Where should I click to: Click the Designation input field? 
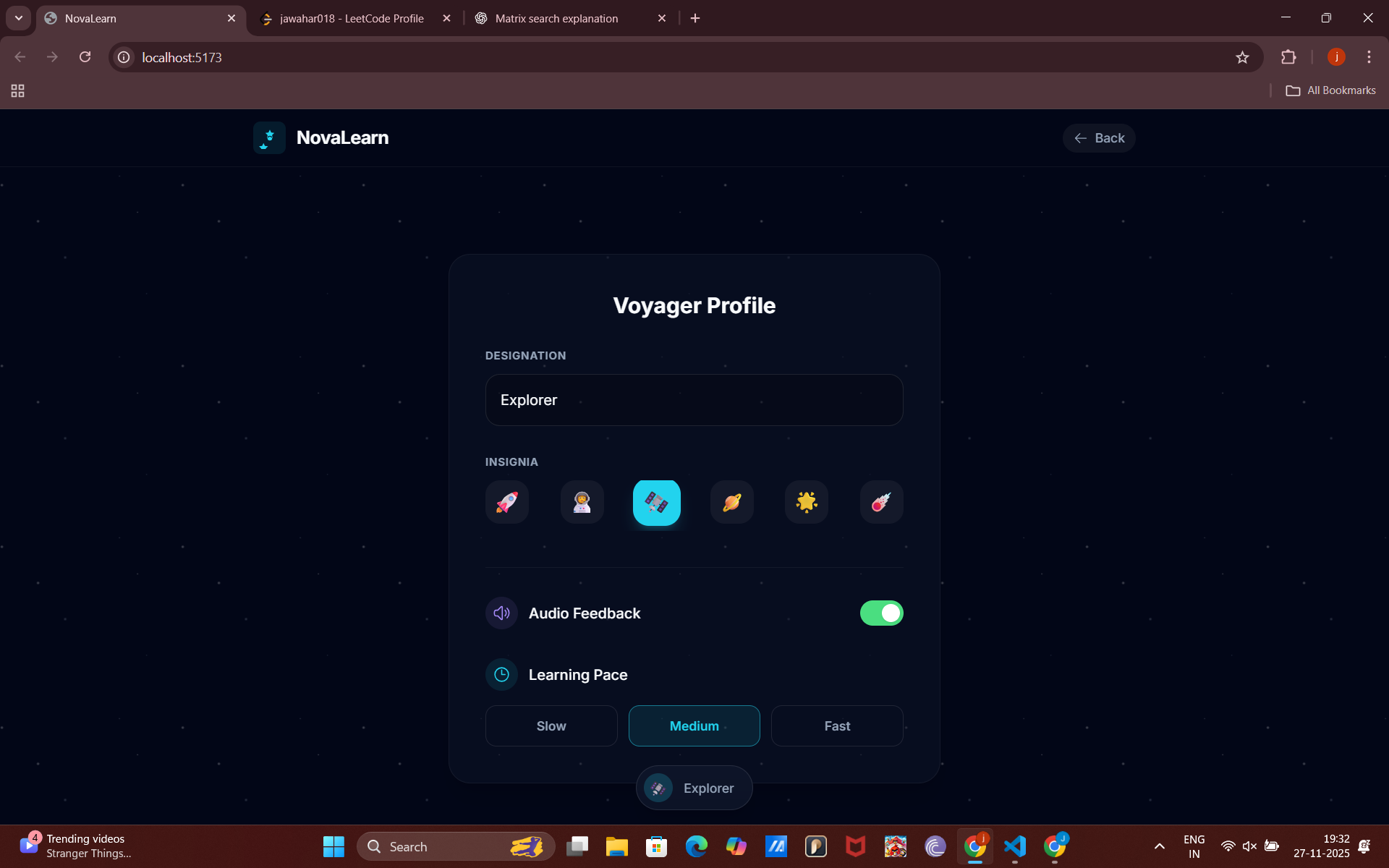click(694, 400)
